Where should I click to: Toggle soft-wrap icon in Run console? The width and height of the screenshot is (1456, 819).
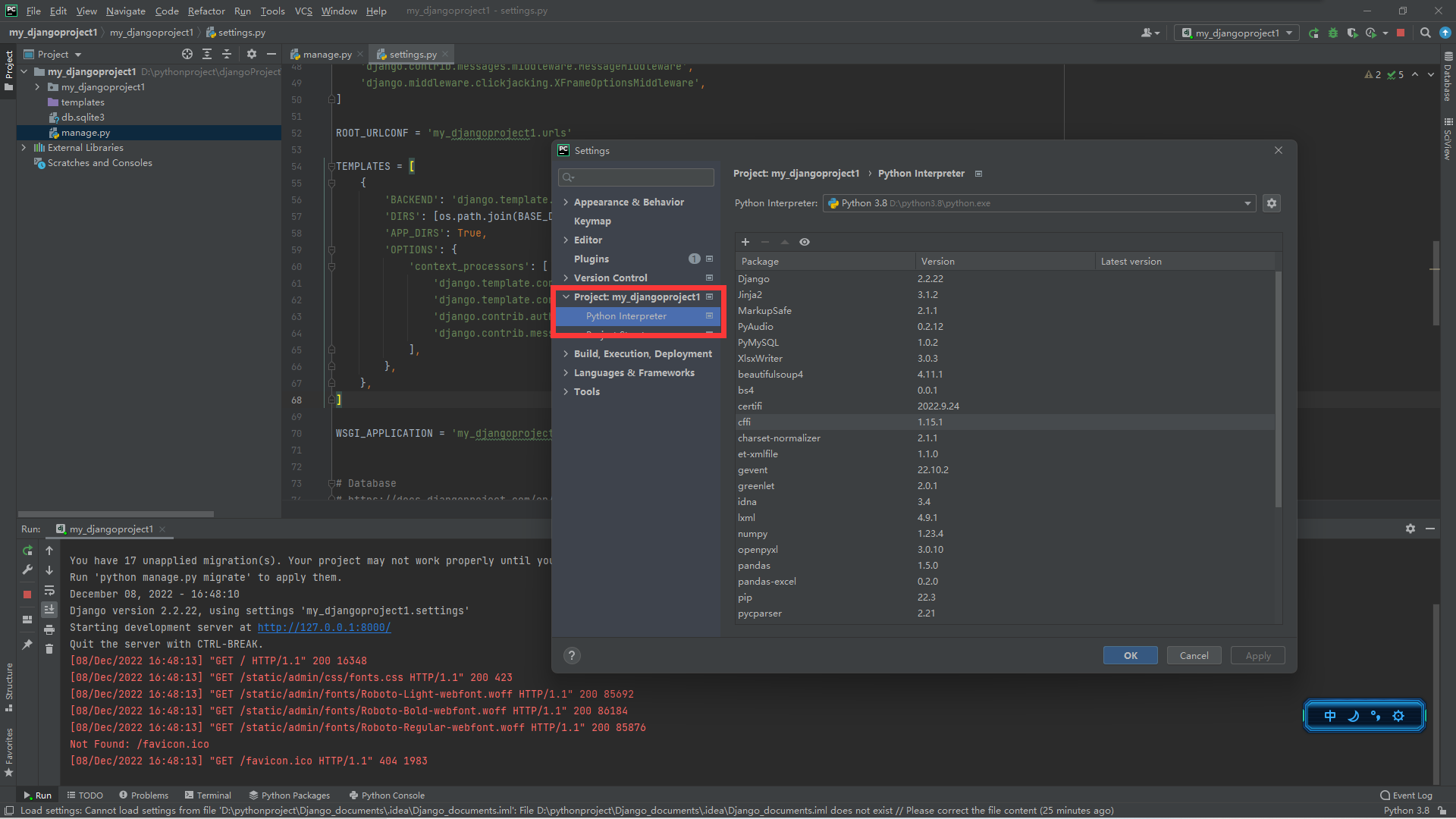(49, 590)
